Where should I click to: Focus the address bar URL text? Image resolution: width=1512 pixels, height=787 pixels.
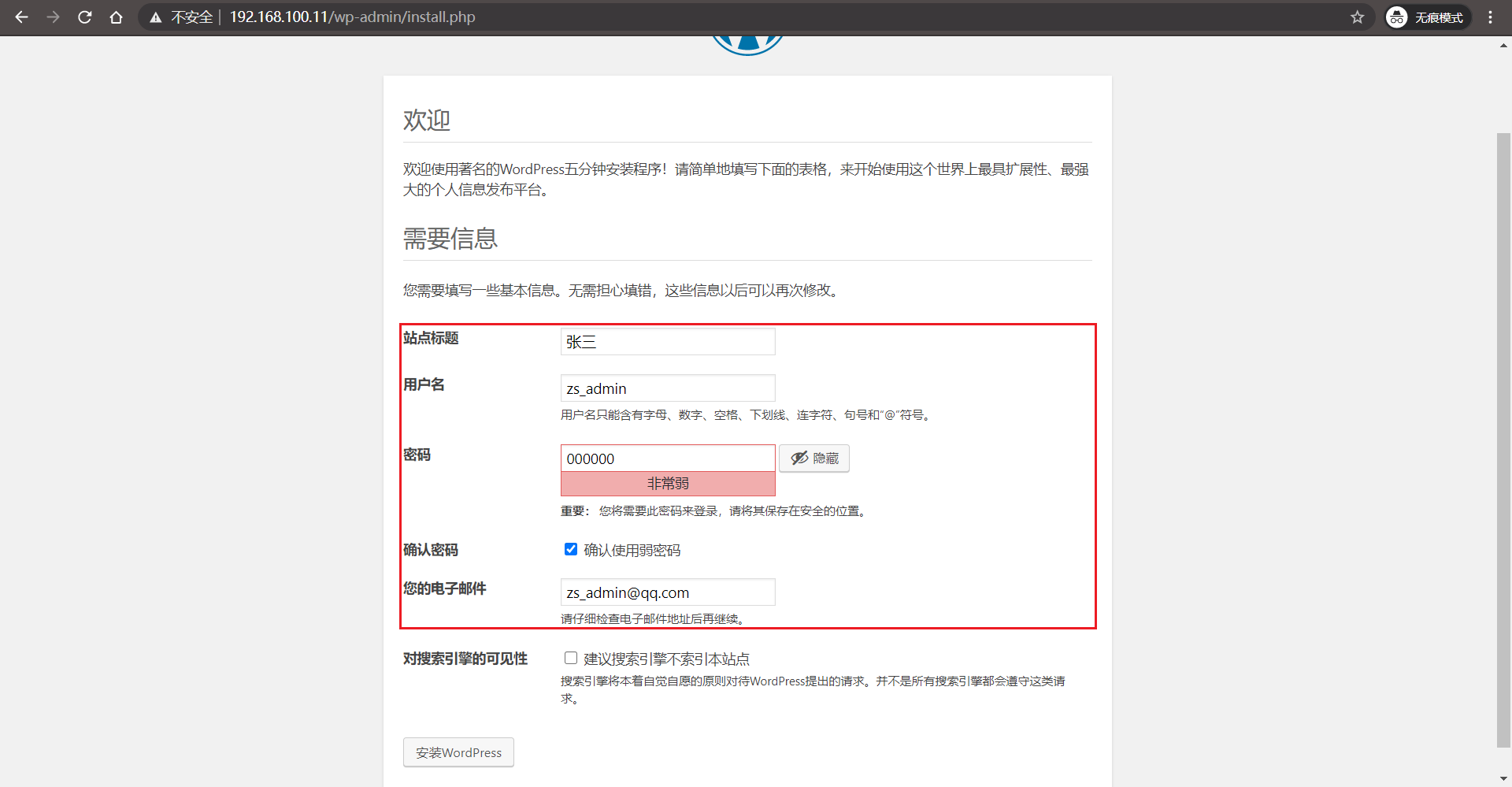coord(352,17)
